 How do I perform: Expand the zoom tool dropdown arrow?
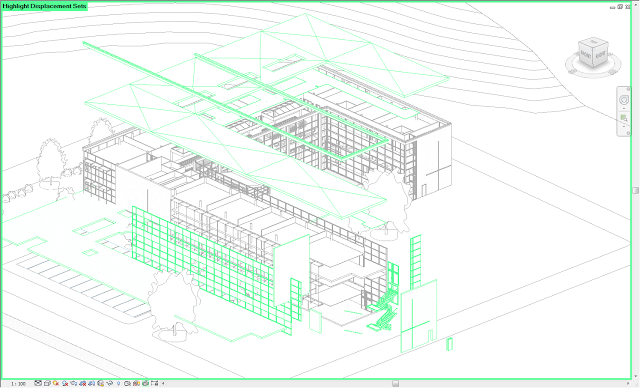624,126
